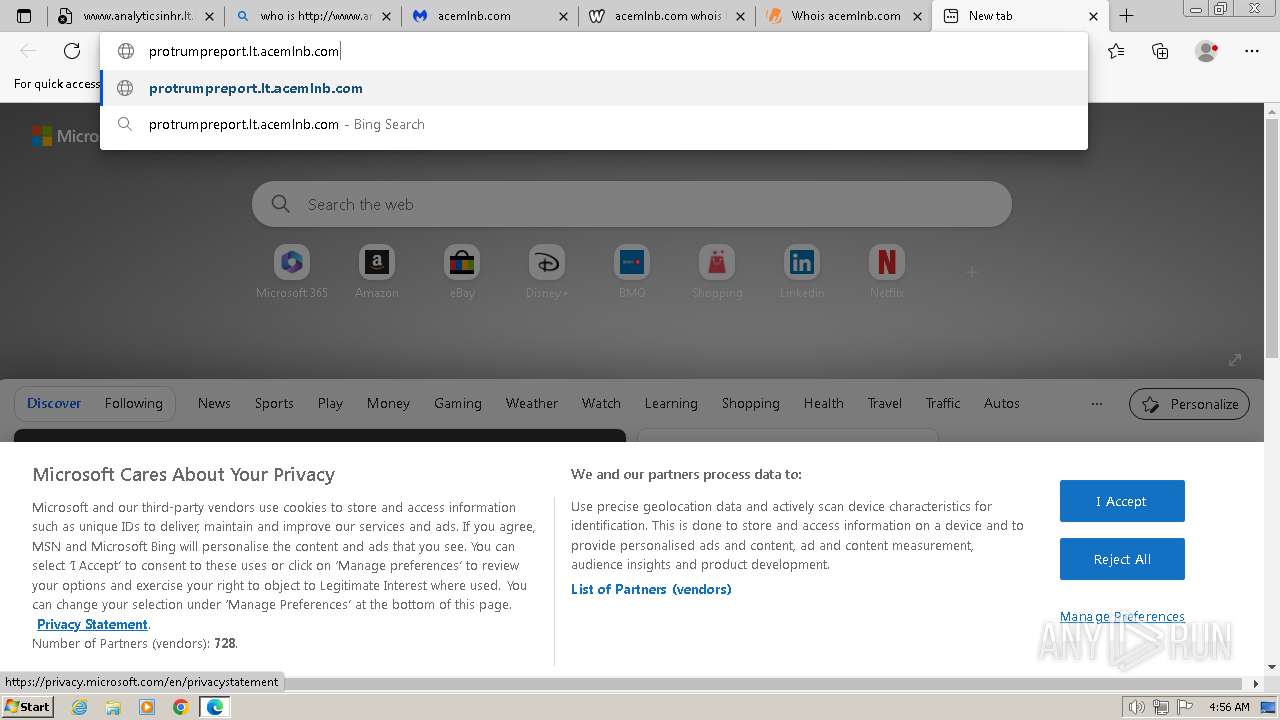
Task: Open Shopping feed category
Action: [x=751, y=403]
